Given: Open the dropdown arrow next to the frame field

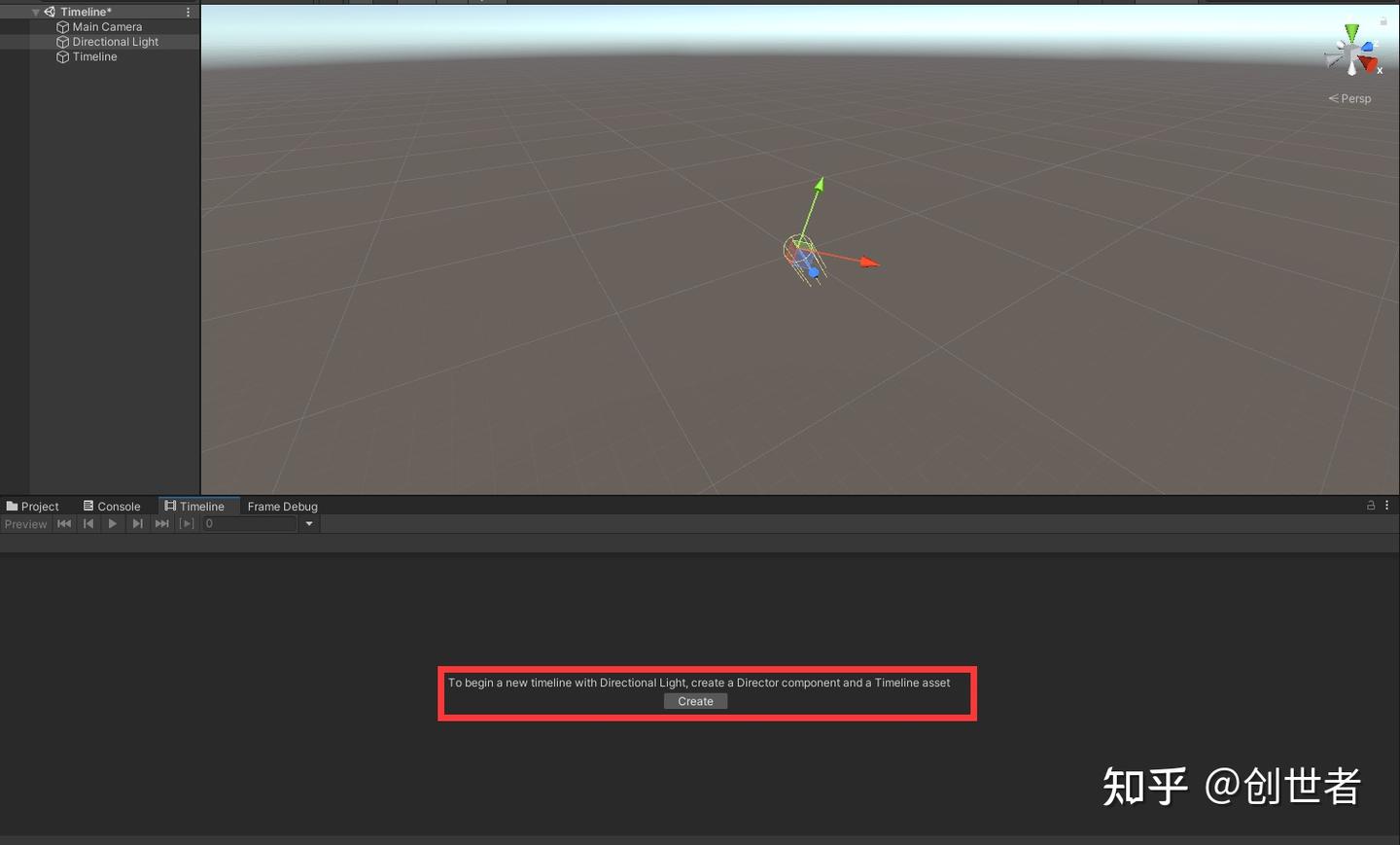Looking at the screenshot, I should (309, 524).
